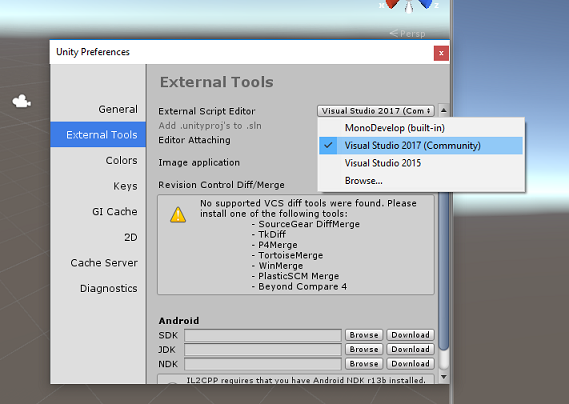
Task: Download the Android NDK
Action: tap(410, 364)
